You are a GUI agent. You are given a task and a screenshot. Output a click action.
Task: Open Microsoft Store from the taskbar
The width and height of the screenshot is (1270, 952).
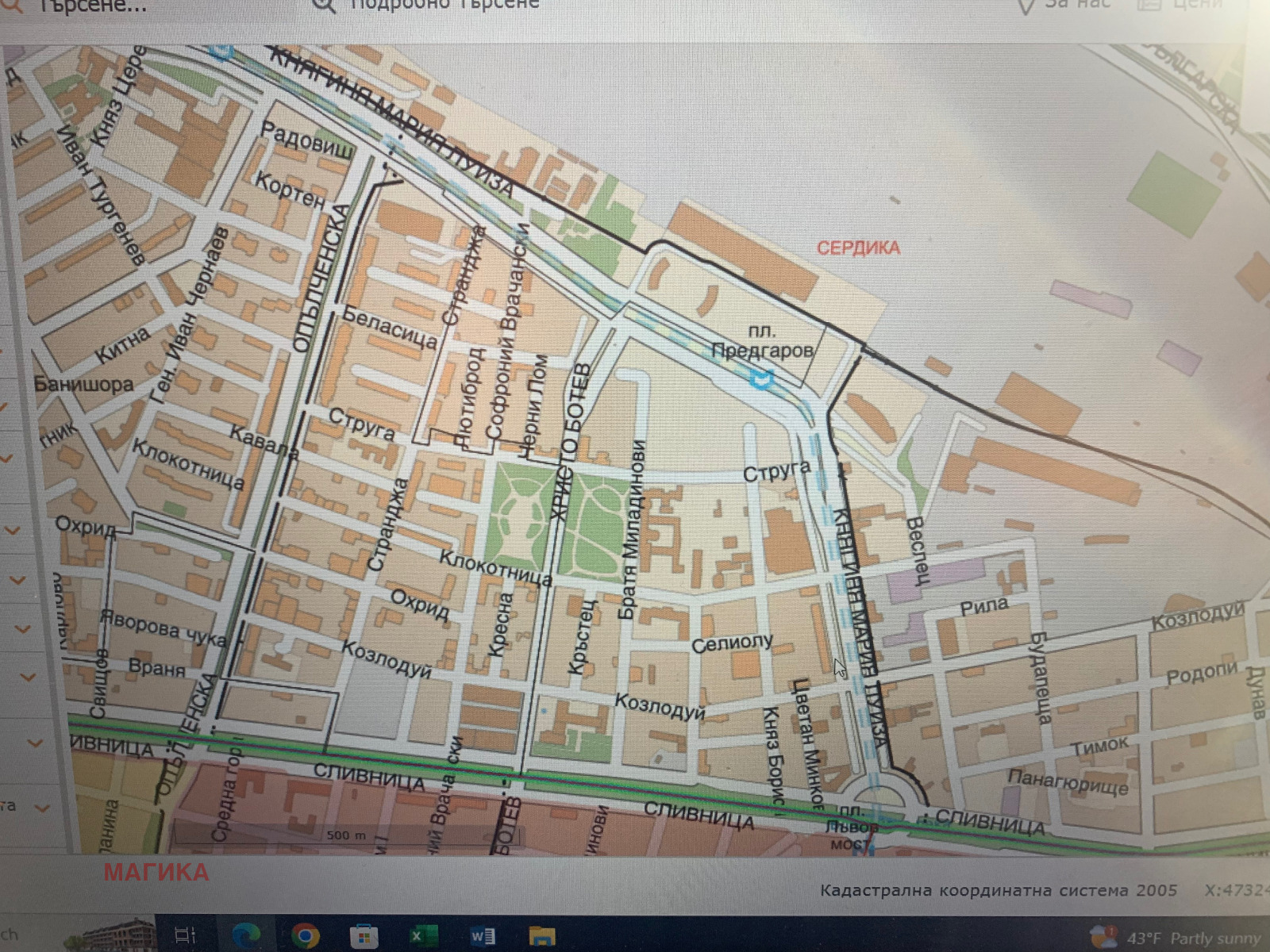pos(364,936)
